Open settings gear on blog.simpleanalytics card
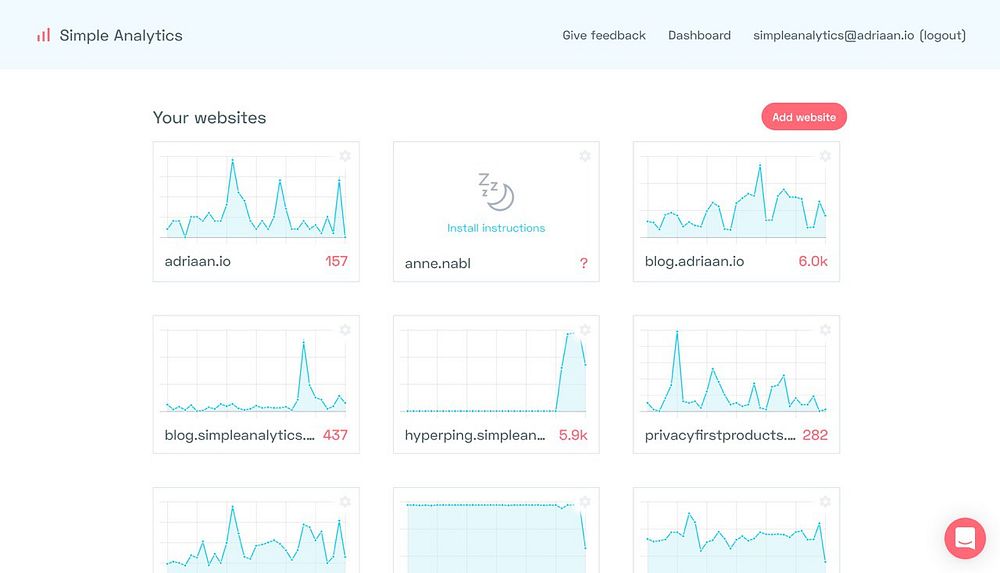This screenshot has width=1000, height=573. (345, 329)
